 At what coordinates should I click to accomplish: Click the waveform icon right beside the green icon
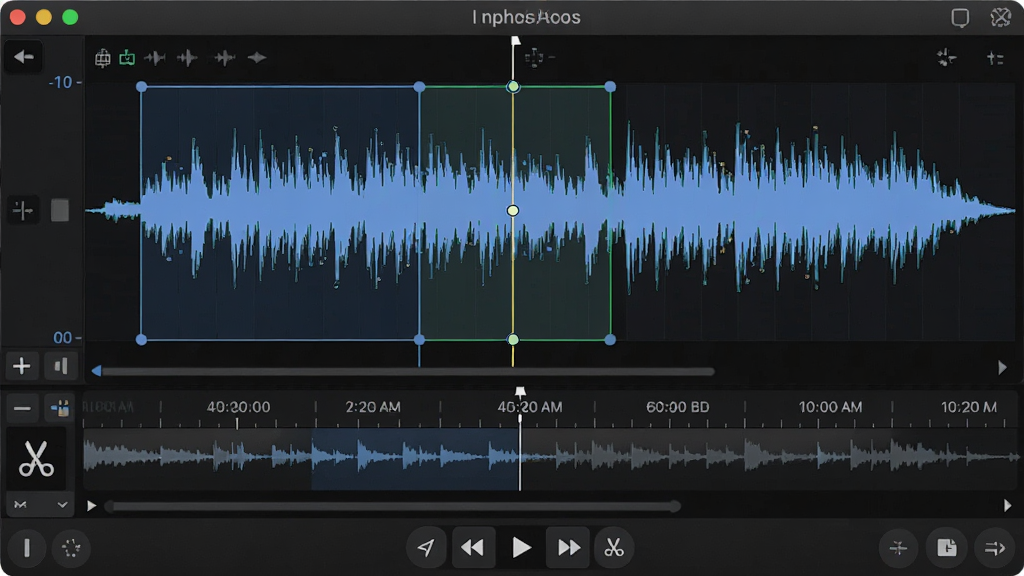click(x=155, y=58)
